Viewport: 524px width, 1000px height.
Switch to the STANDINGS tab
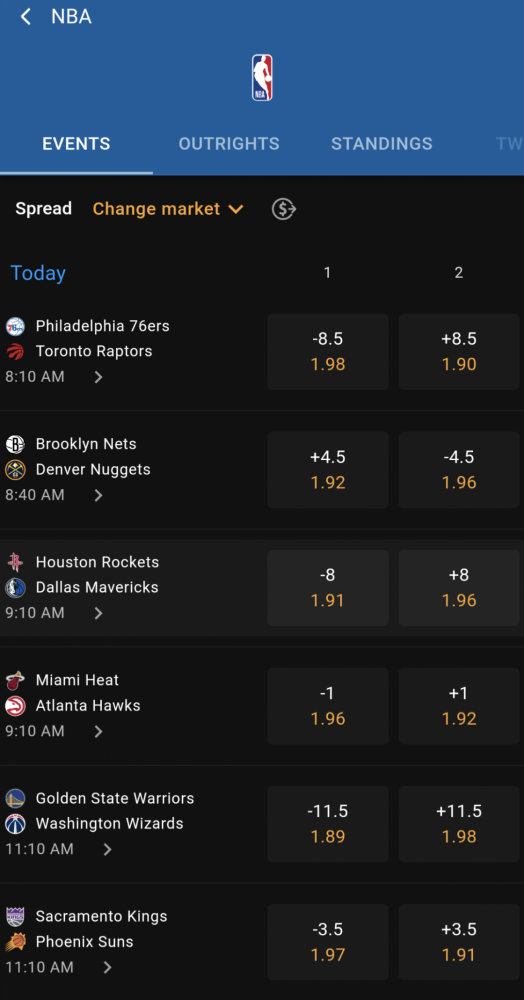(x=382, y=144)
